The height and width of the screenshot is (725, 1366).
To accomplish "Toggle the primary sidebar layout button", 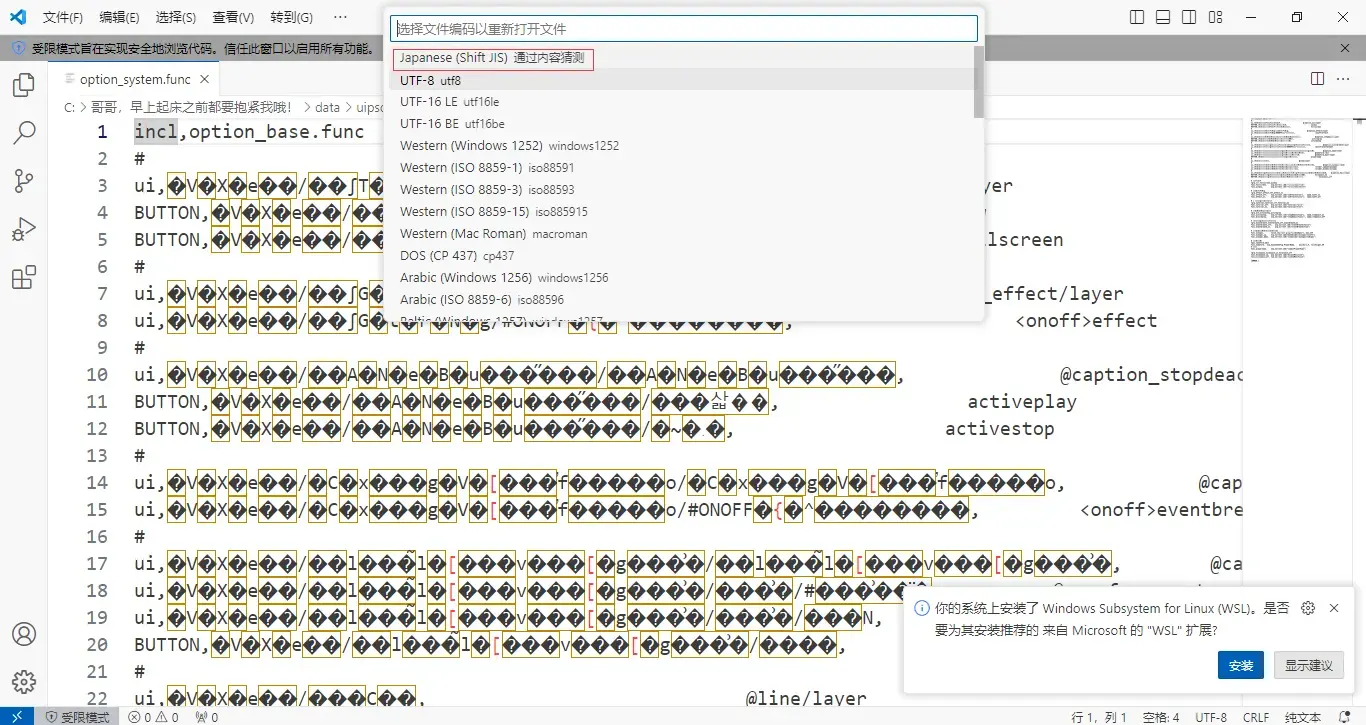I will pos(1137,17).
